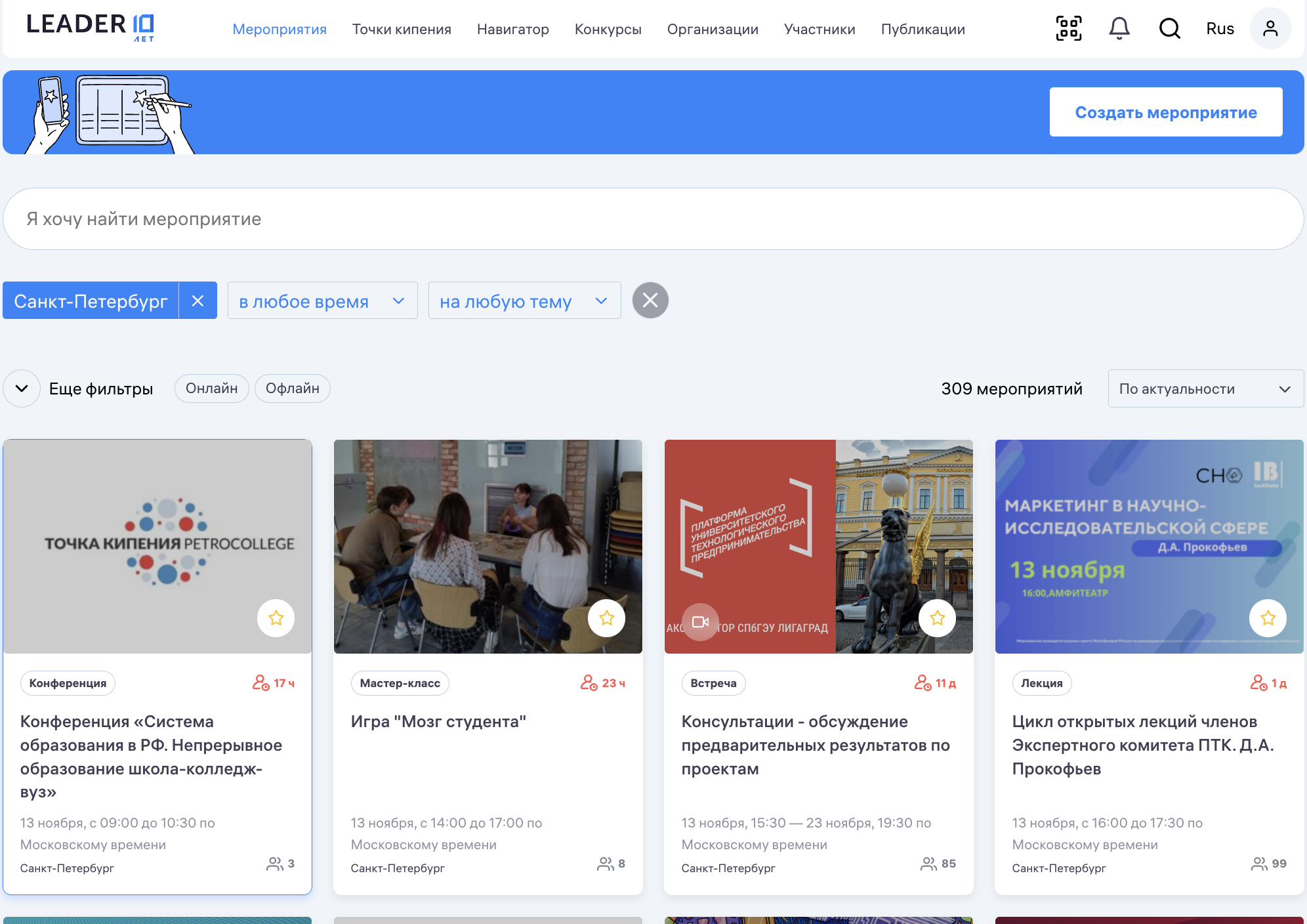The image size is (1307, 924).
Task: Favorite the Игра "Мозг студента" event
Action: [x=606, y=618]
